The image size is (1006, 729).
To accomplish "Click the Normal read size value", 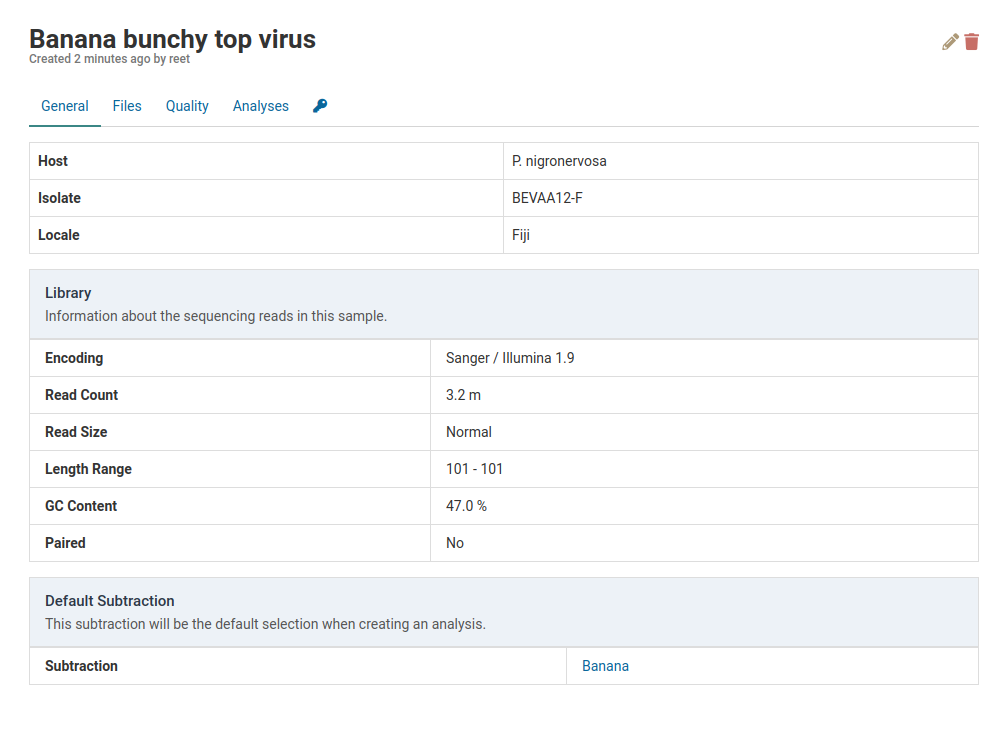I will point(469,432).
